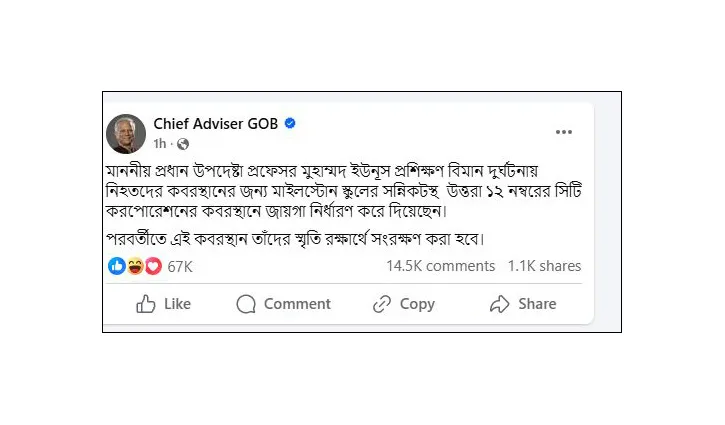The image size is (725, 425).
Task: Share the post using Share label
Action: click(x=537, y=304)
